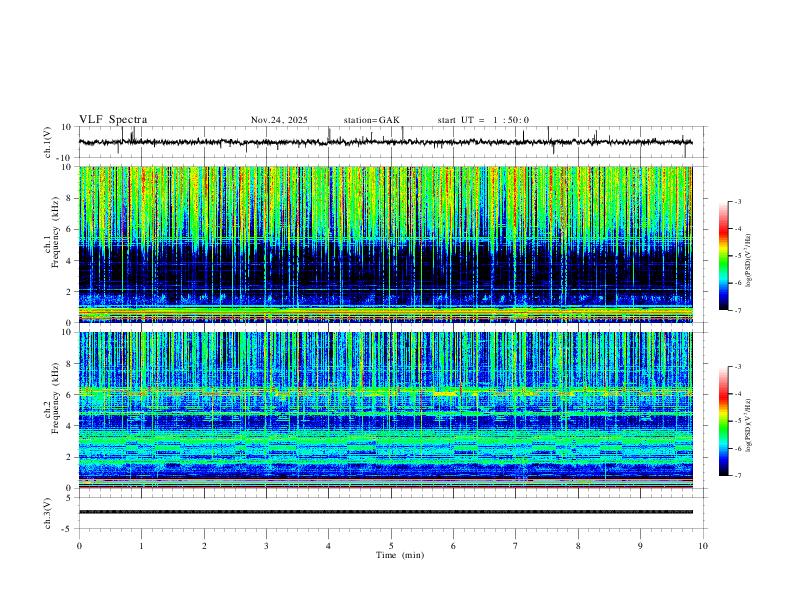Click time axis tick label '0'
This screenshot has width=792, height=612.
coord(79,546)
